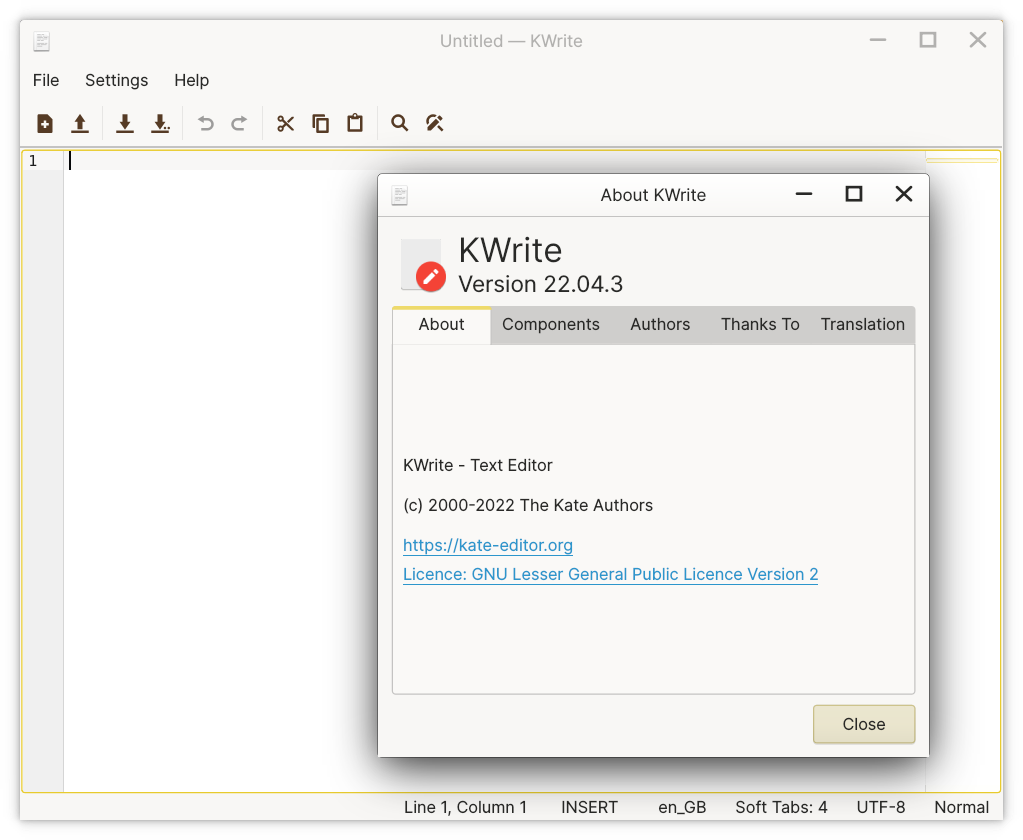Minimize the main KWrite window
The height and width of the screenshot is (840, 1023).
click(878, 40)
